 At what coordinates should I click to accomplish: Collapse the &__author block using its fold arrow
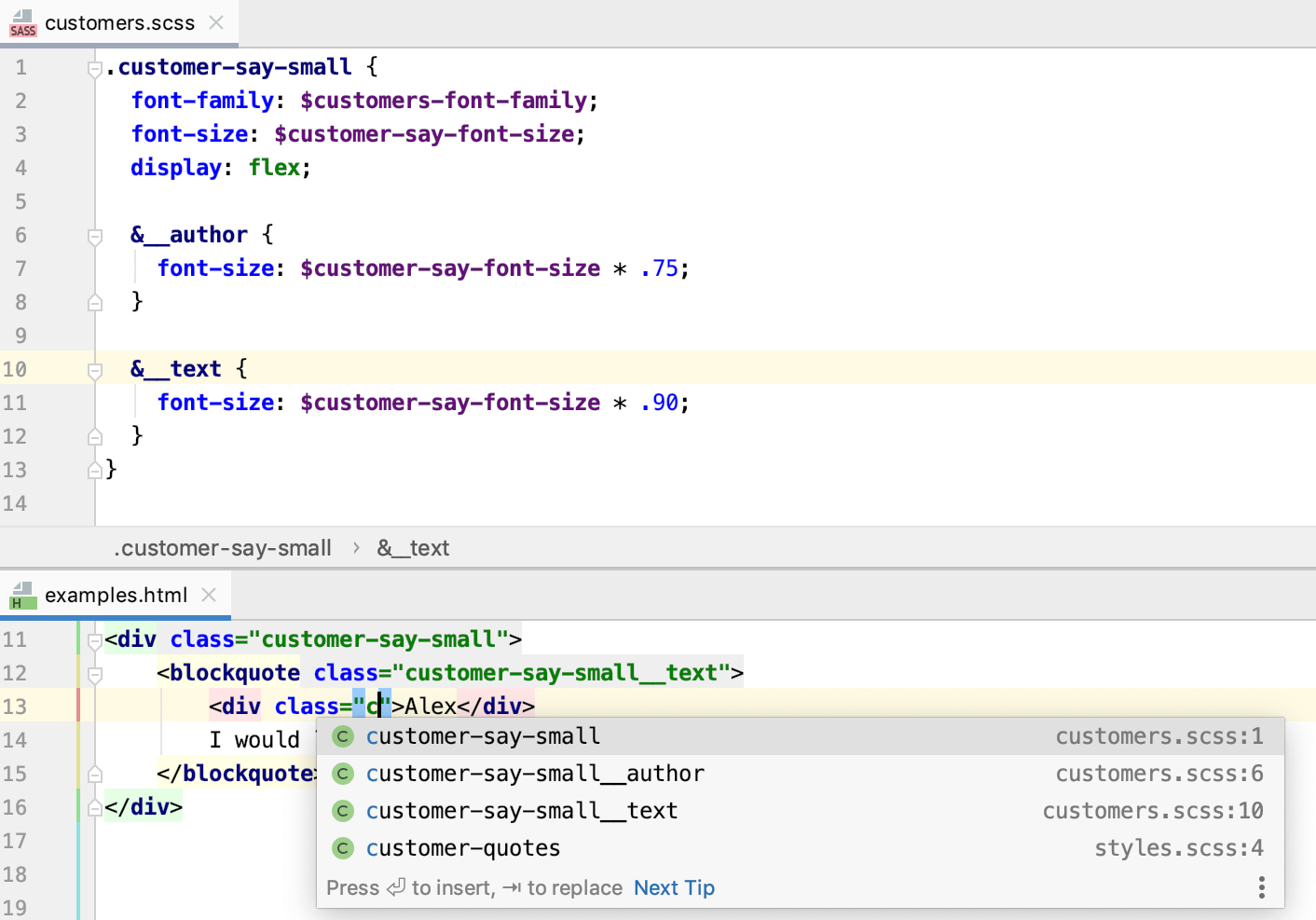(x=94, y=237)
